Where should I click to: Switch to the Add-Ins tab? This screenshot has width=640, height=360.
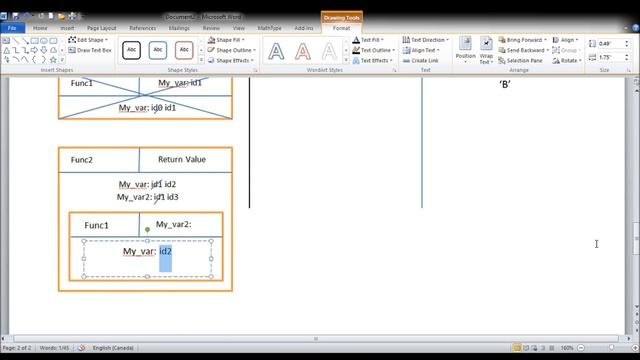click(x=304, y=28)
